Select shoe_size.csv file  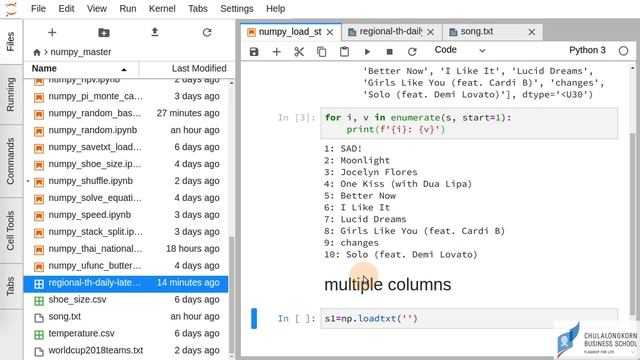[127, 300]
